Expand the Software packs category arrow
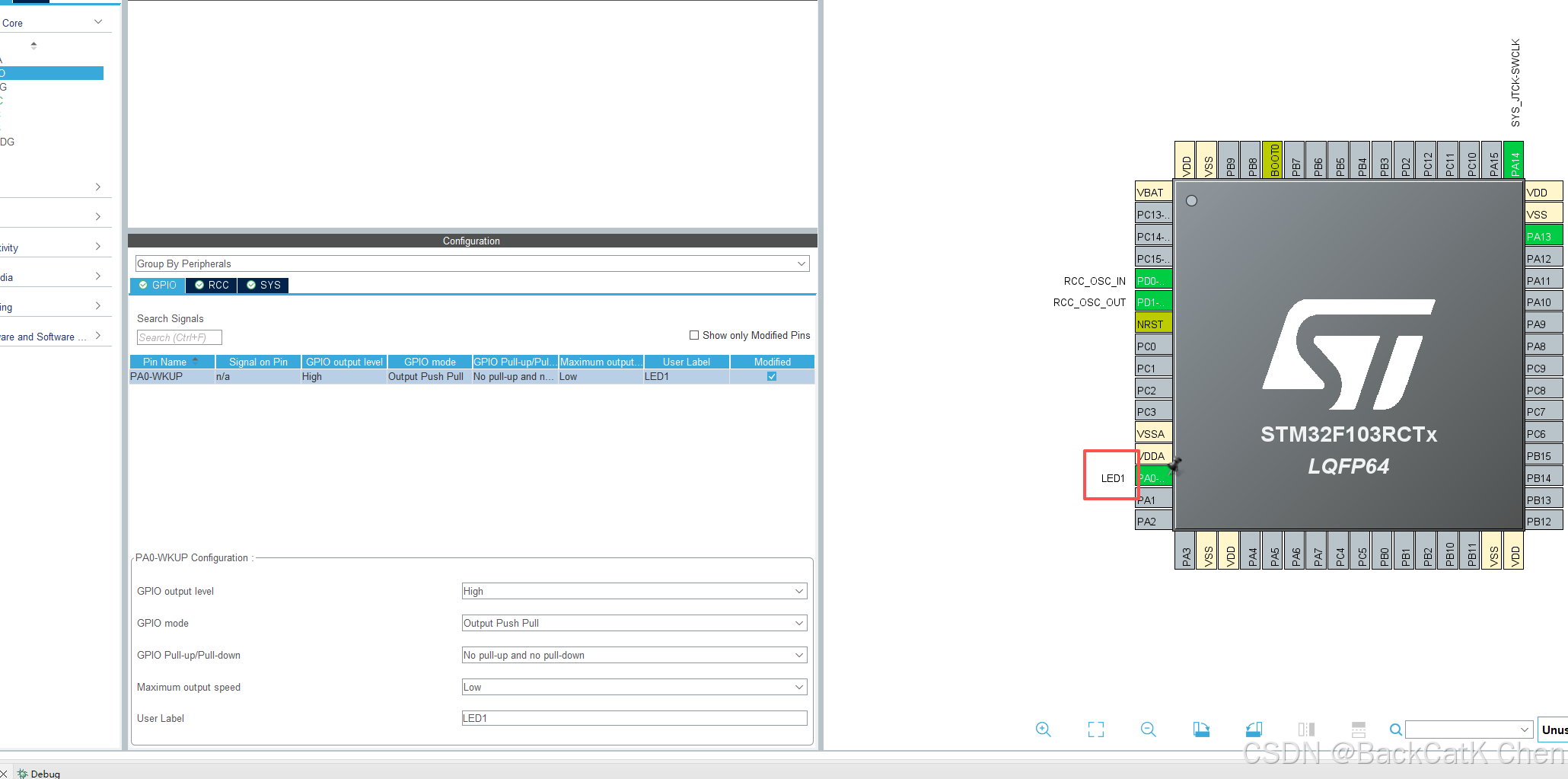Viewport: 1568px width, 779px height. click(x=98, y=336)
